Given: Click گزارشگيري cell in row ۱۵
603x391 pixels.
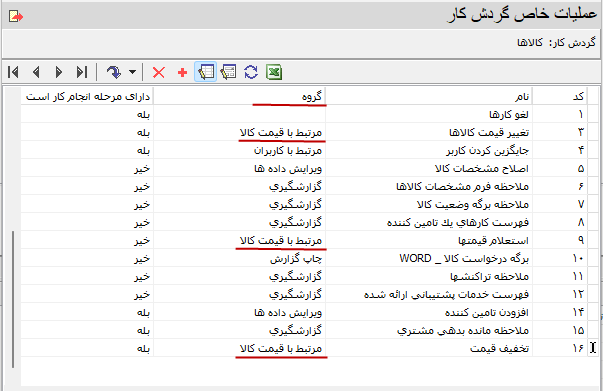Looking at the screenshot, I should tap(240, 331).
